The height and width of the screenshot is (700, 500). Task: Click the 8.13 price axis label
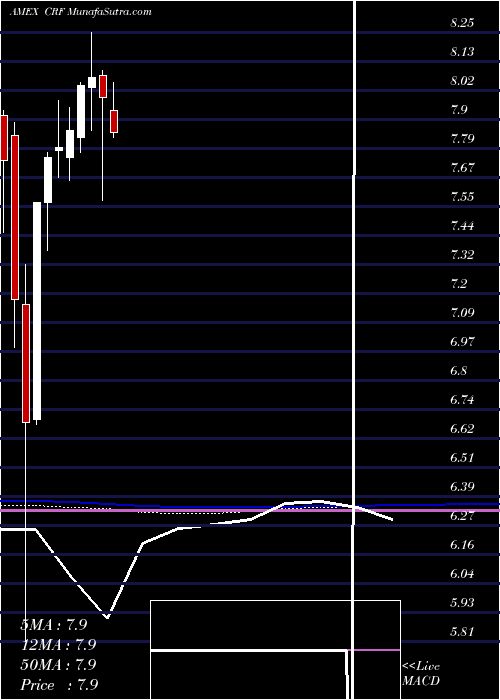coord(462,52)
